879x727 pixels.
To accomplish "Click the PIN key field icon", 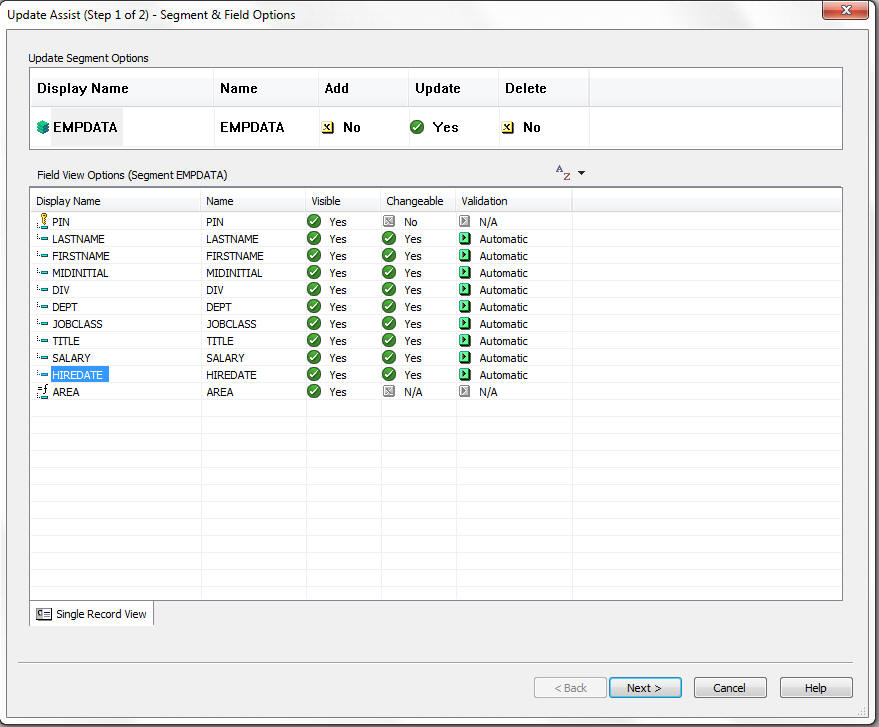I will 42,221.
